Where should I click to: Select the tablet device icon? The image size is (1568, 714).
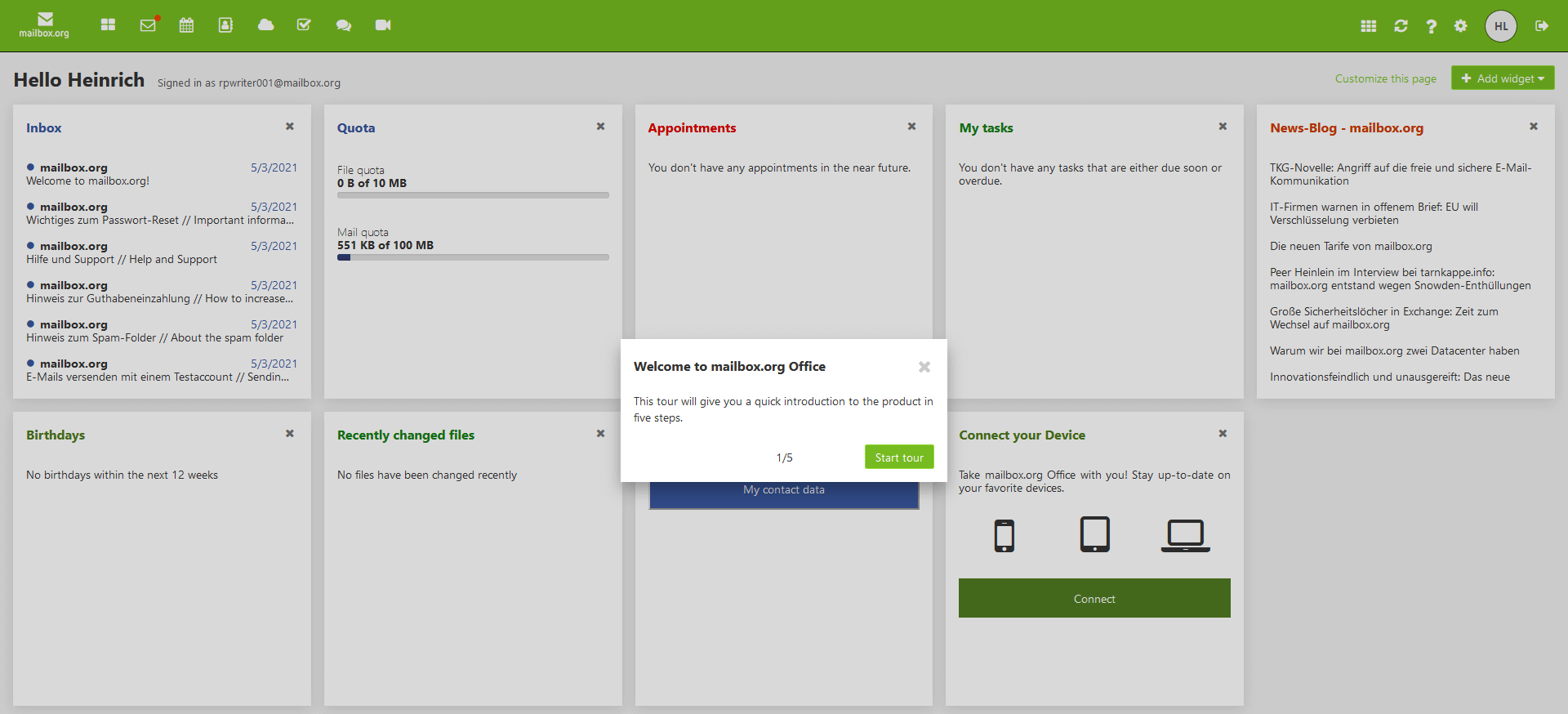tap(1095, 535)
